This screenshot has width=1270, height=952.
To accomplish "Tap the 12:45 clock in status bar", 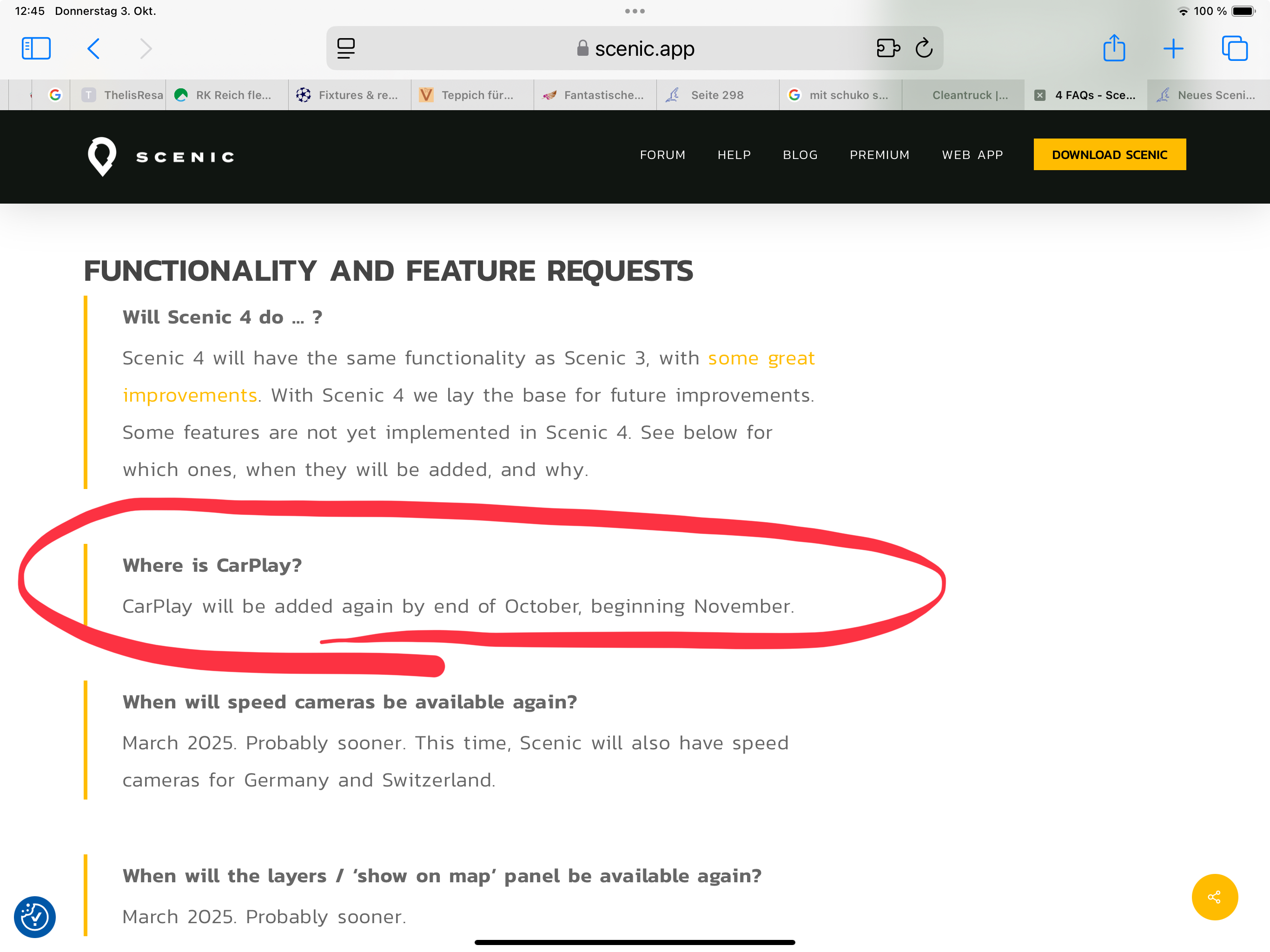I will click(x=30, y=11).
